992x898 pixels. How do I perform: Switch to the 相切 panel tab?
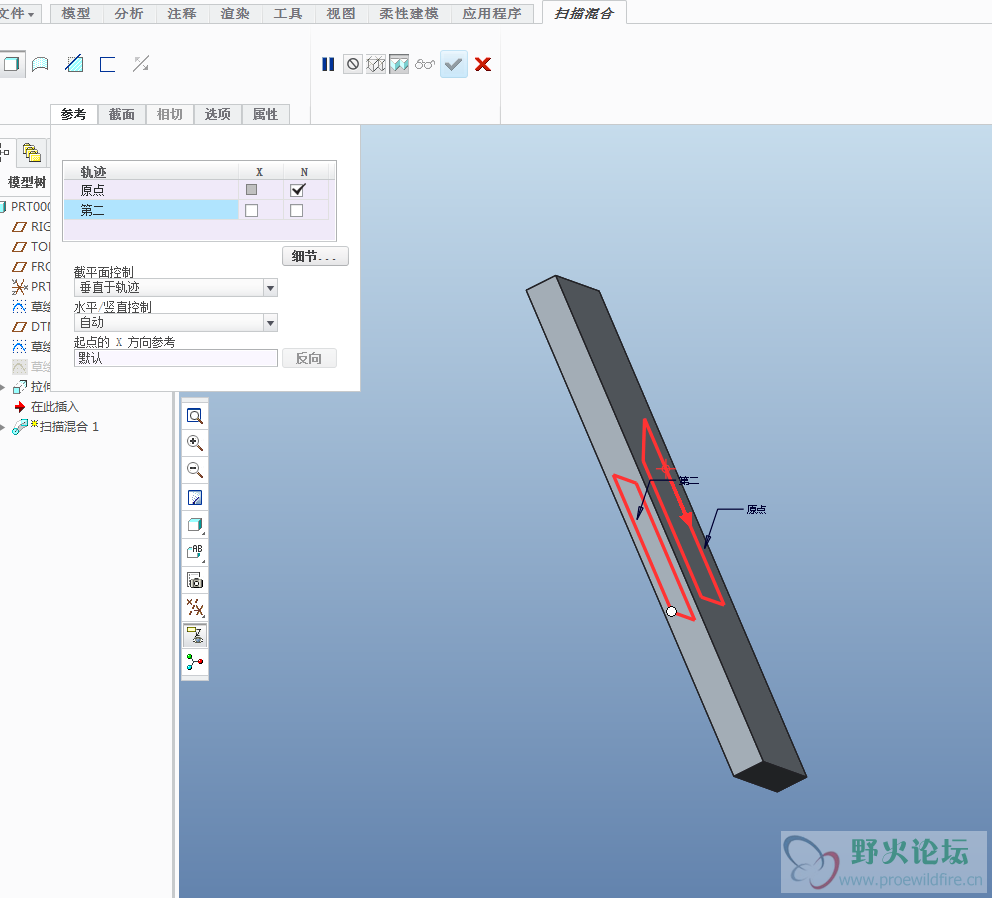[170, 114]
